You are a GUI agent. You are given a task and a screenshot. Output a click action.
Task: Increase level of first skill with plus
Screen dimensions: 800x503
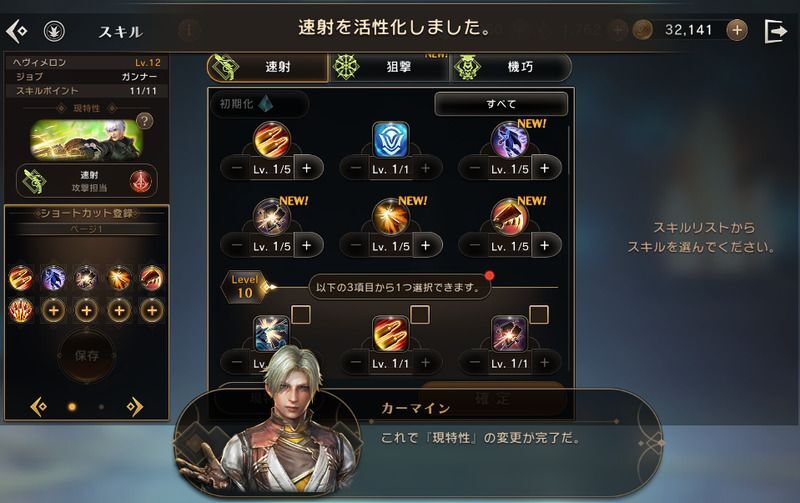pos(307,168)
